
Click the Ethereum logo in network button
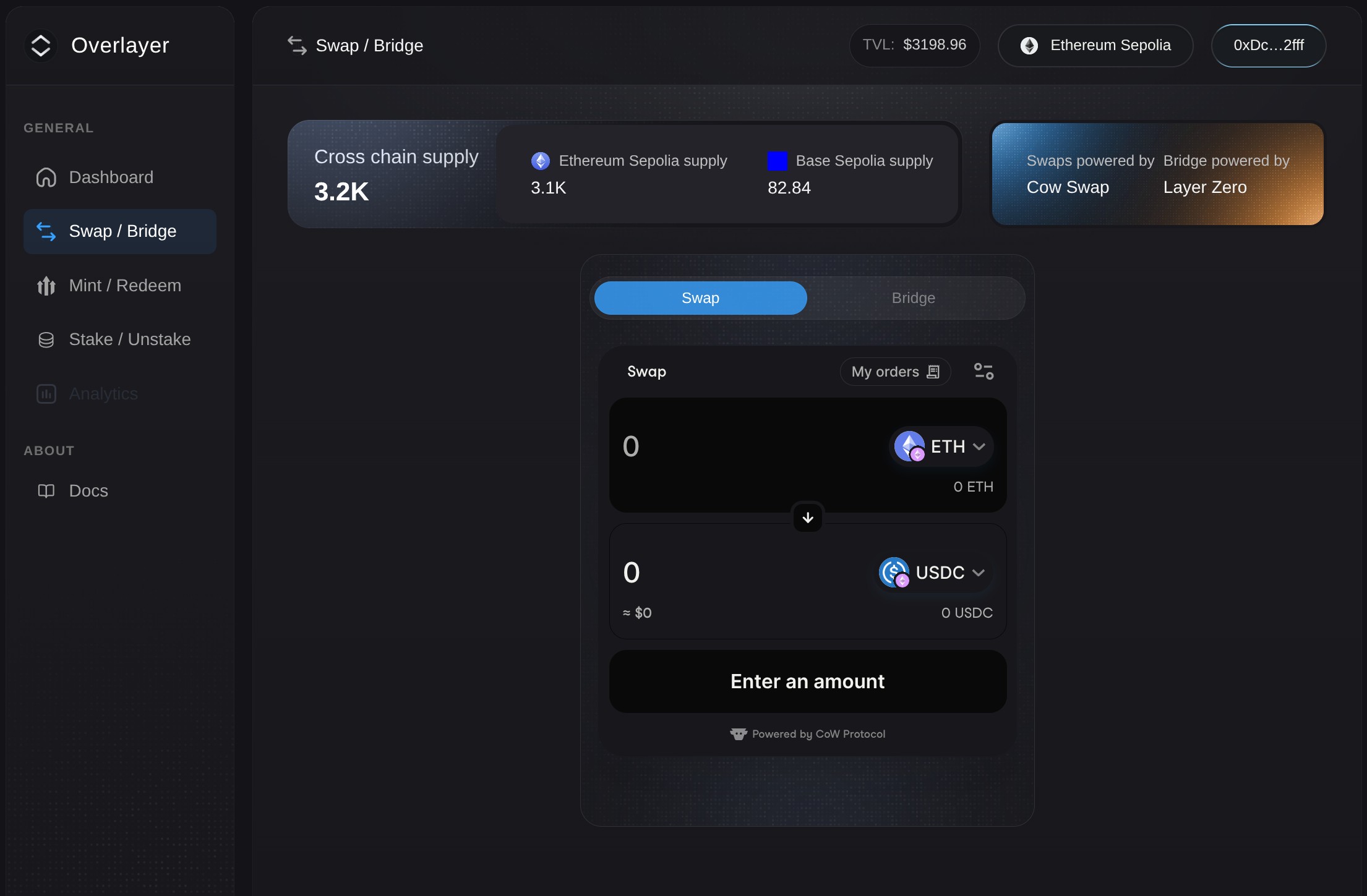point(1029,46)
